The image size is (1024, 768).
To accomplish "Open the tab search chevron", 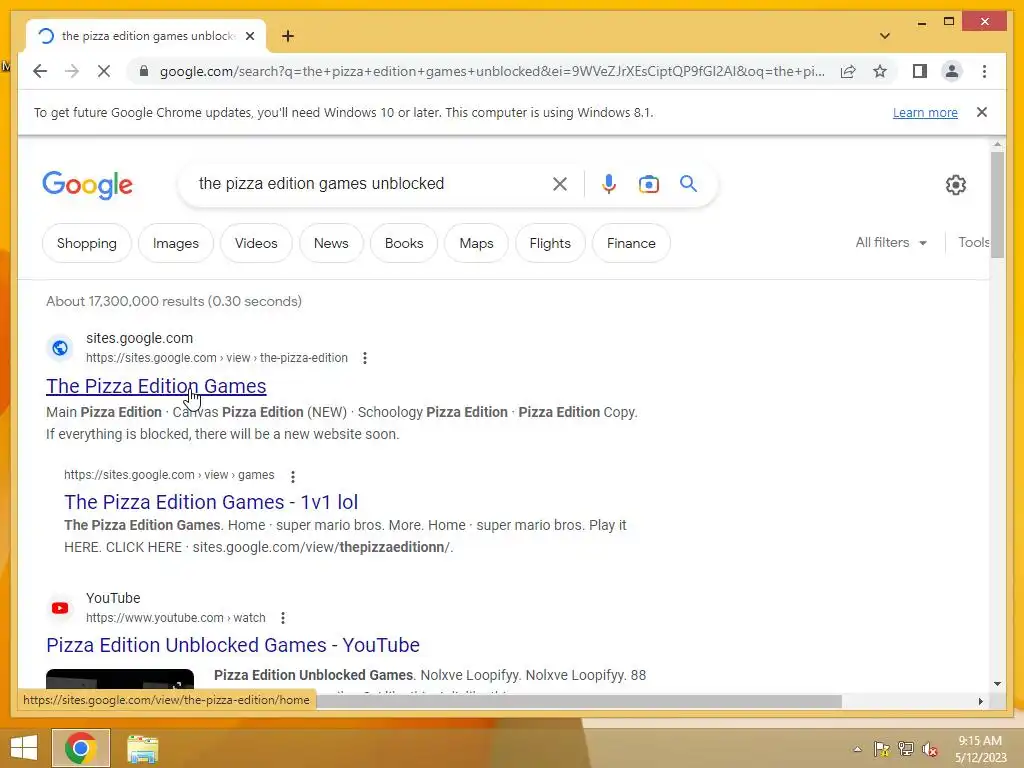I will pyautogui.click(x=884, y=36).
